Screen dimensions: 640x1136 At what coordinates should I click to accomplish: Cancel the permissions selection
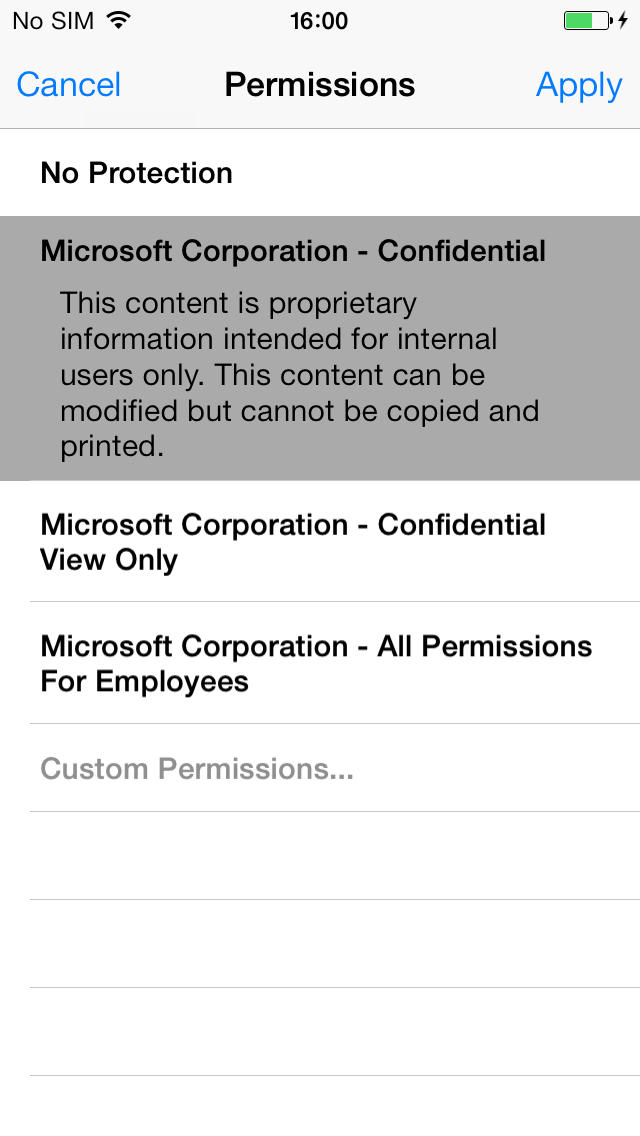tap(69, 85)
